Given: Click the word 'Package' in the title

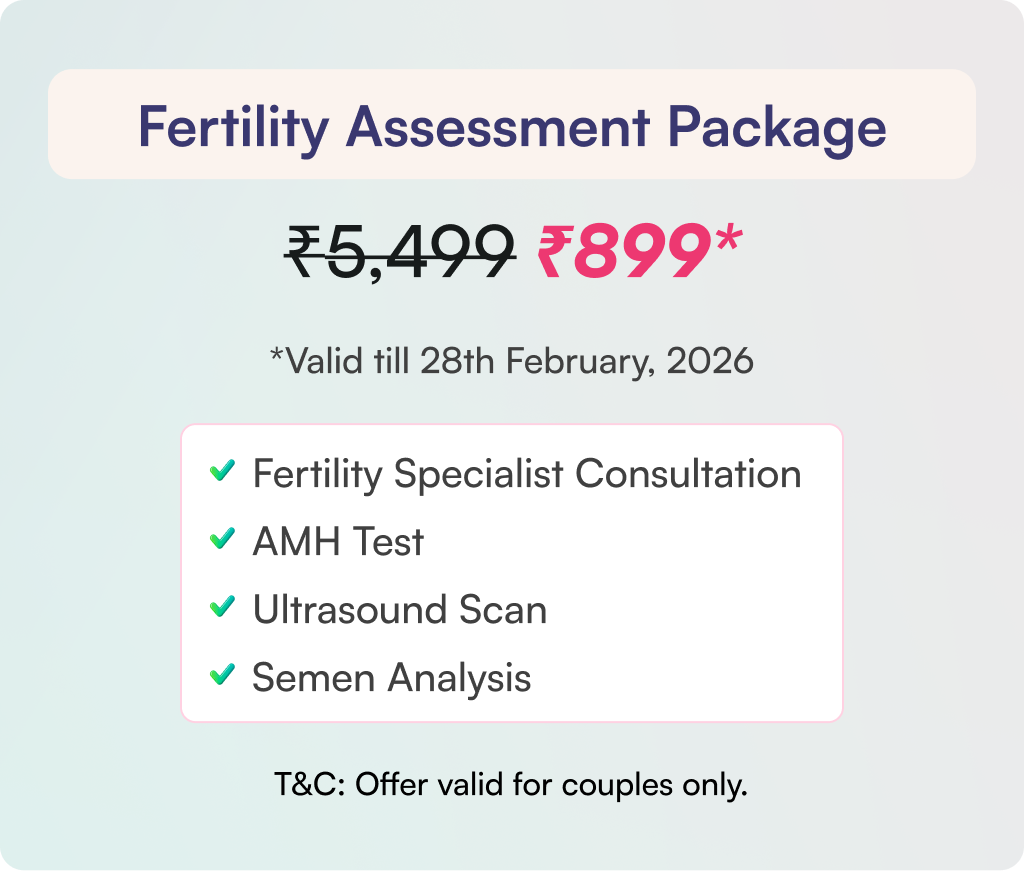Looking at the screenshot, I should (x=776, y=126).
